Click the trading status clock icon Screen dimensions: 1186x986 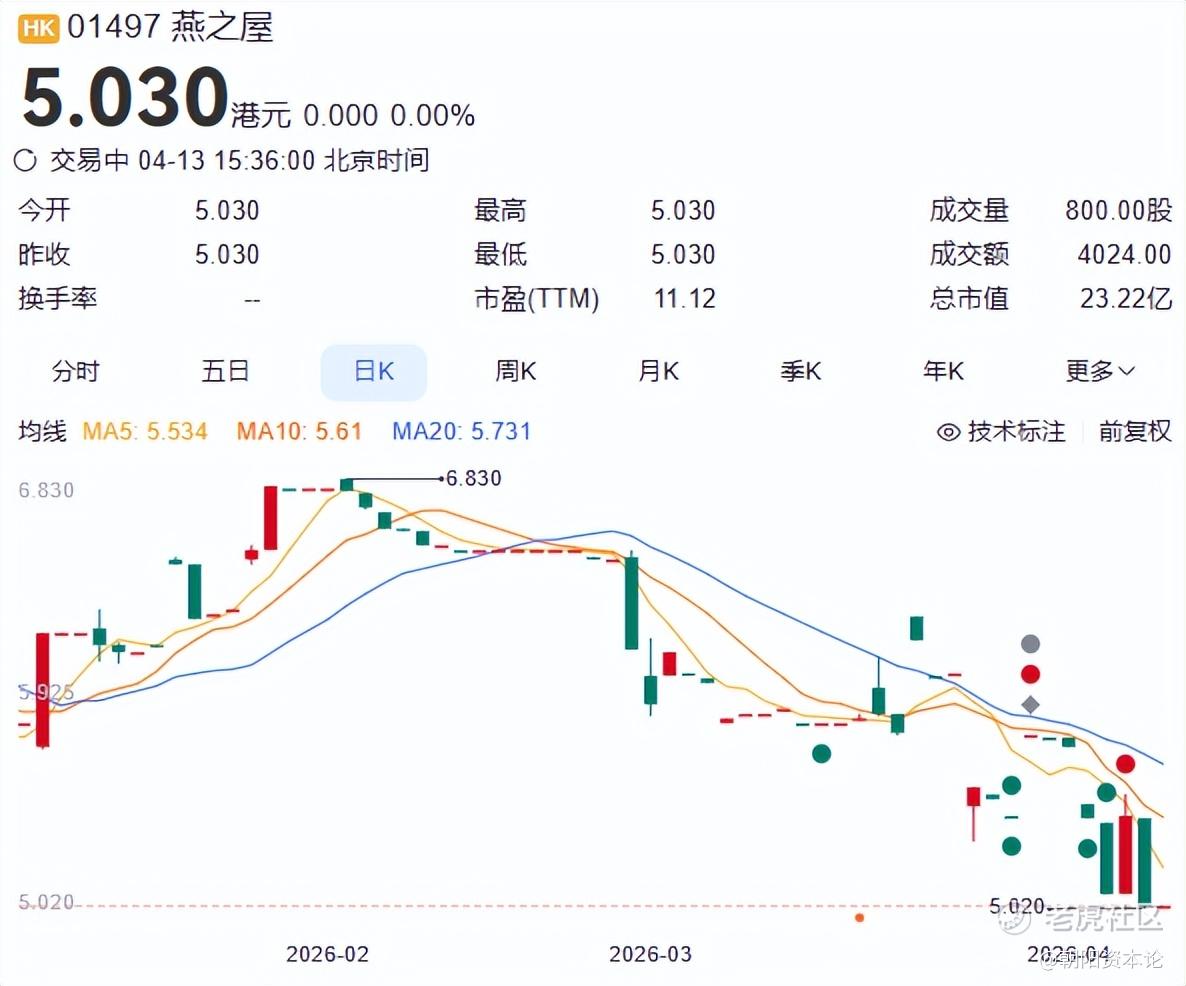point(27,160)
